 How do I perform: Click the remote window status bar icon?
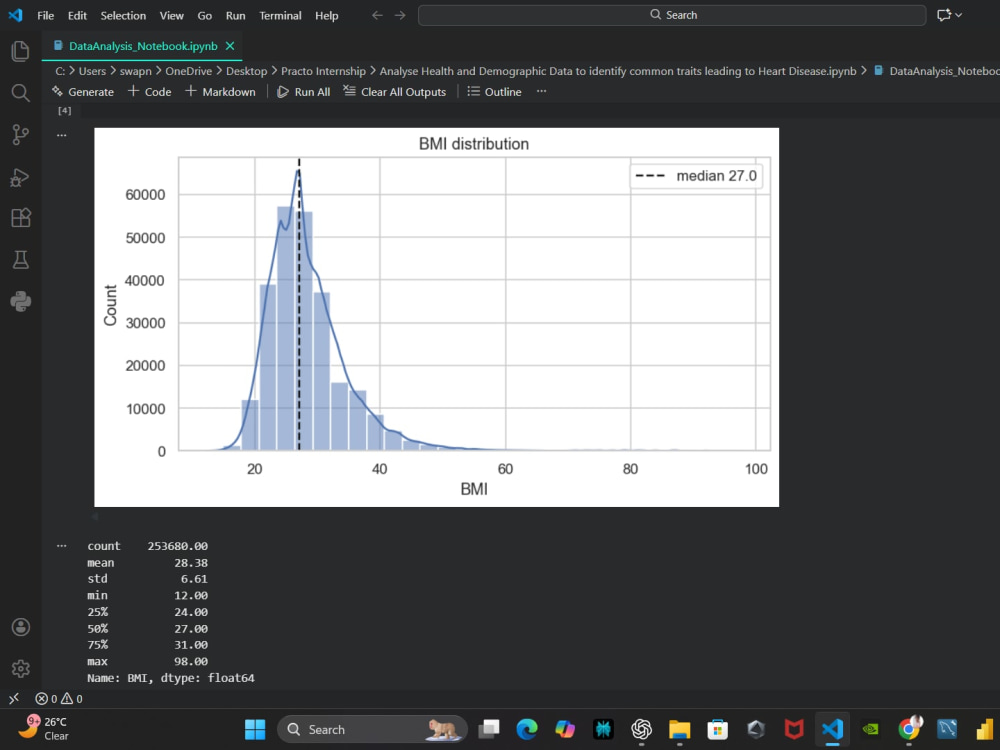(14, 699)
